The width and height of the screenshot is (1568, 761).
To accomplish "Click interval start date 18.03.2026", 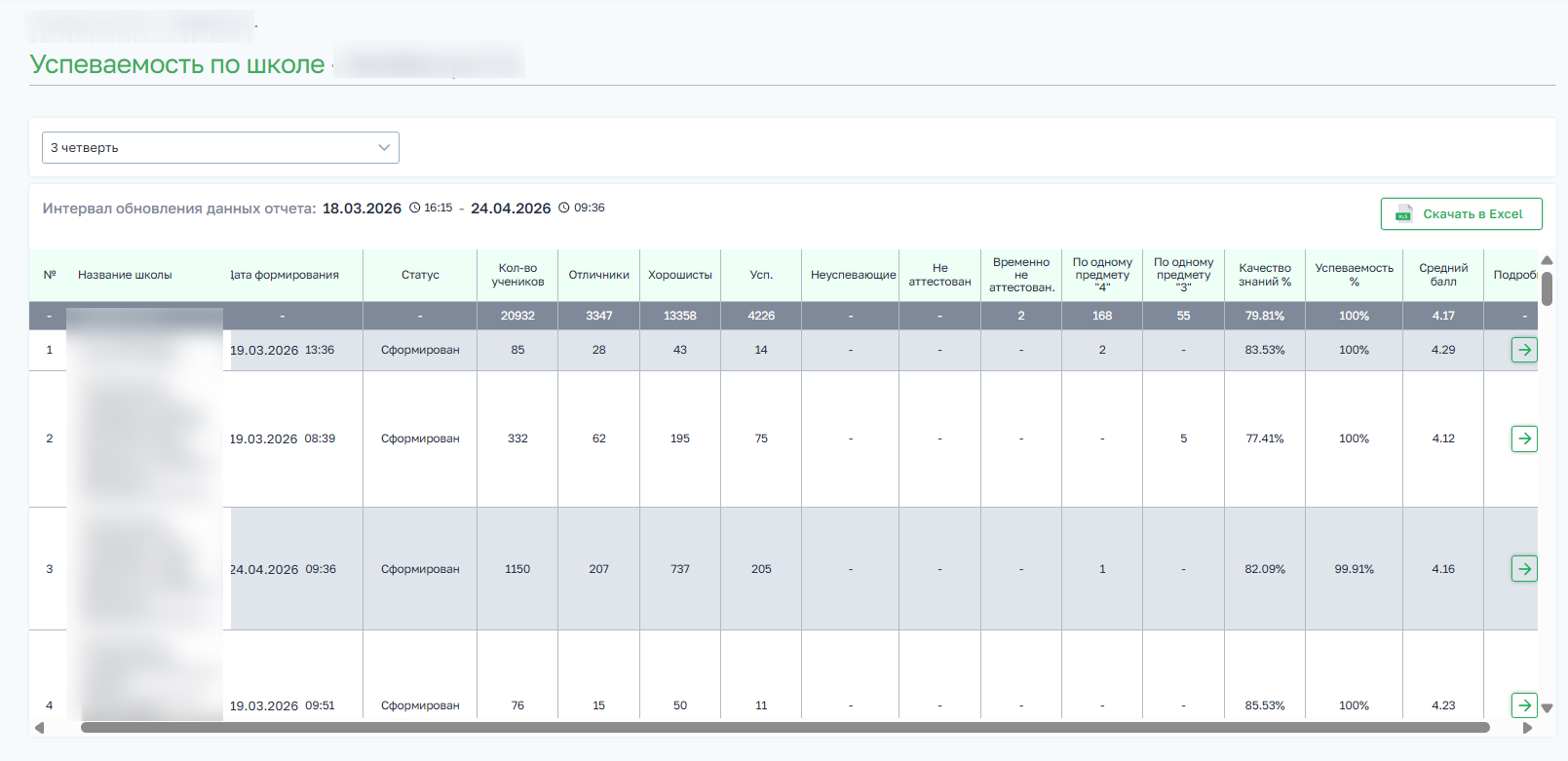I will 362,209.
